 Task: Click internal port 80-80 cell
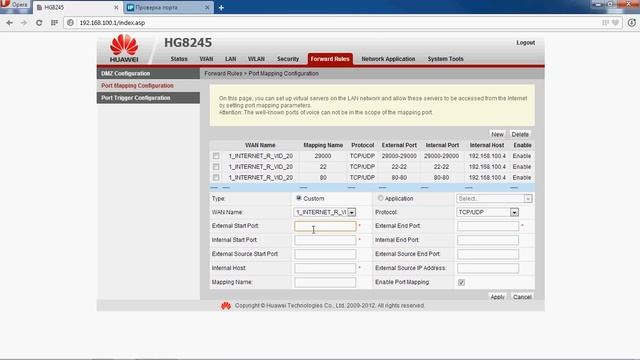441,178
